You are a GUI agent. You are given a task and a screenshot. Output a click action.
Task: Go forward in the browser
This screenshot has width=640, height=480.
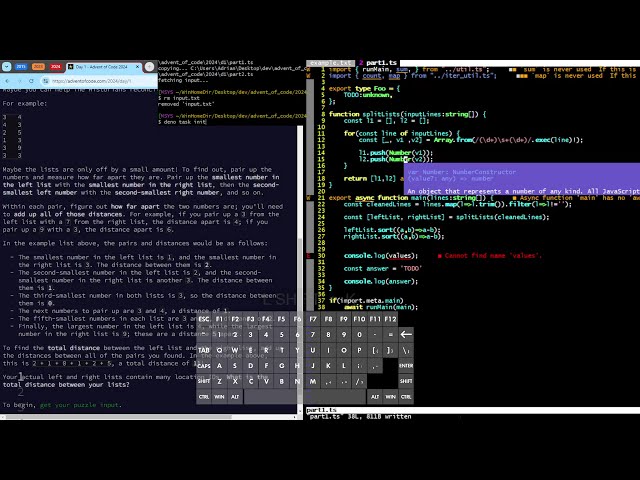pos(19,81)
